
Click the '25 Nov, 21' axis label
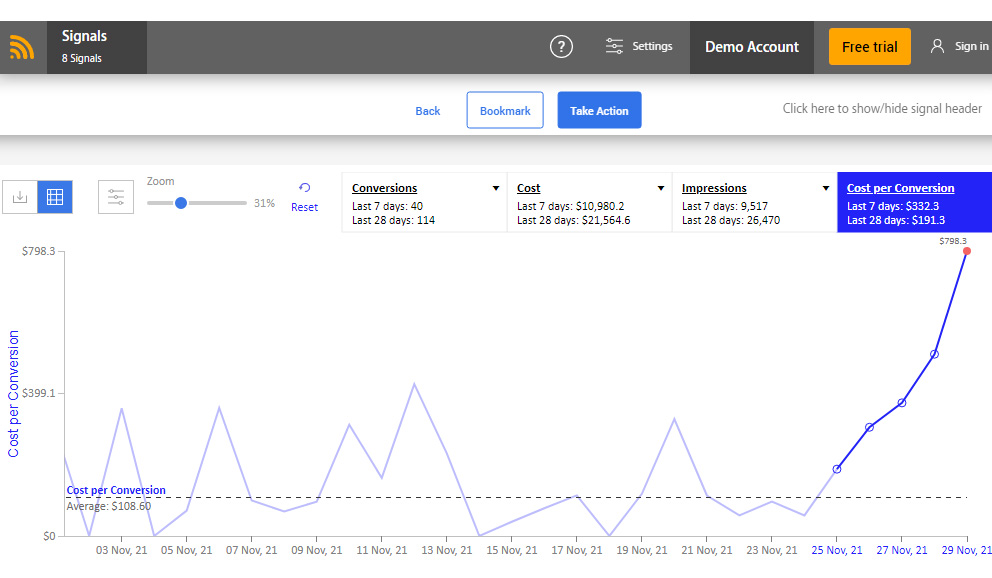point(836,550)
